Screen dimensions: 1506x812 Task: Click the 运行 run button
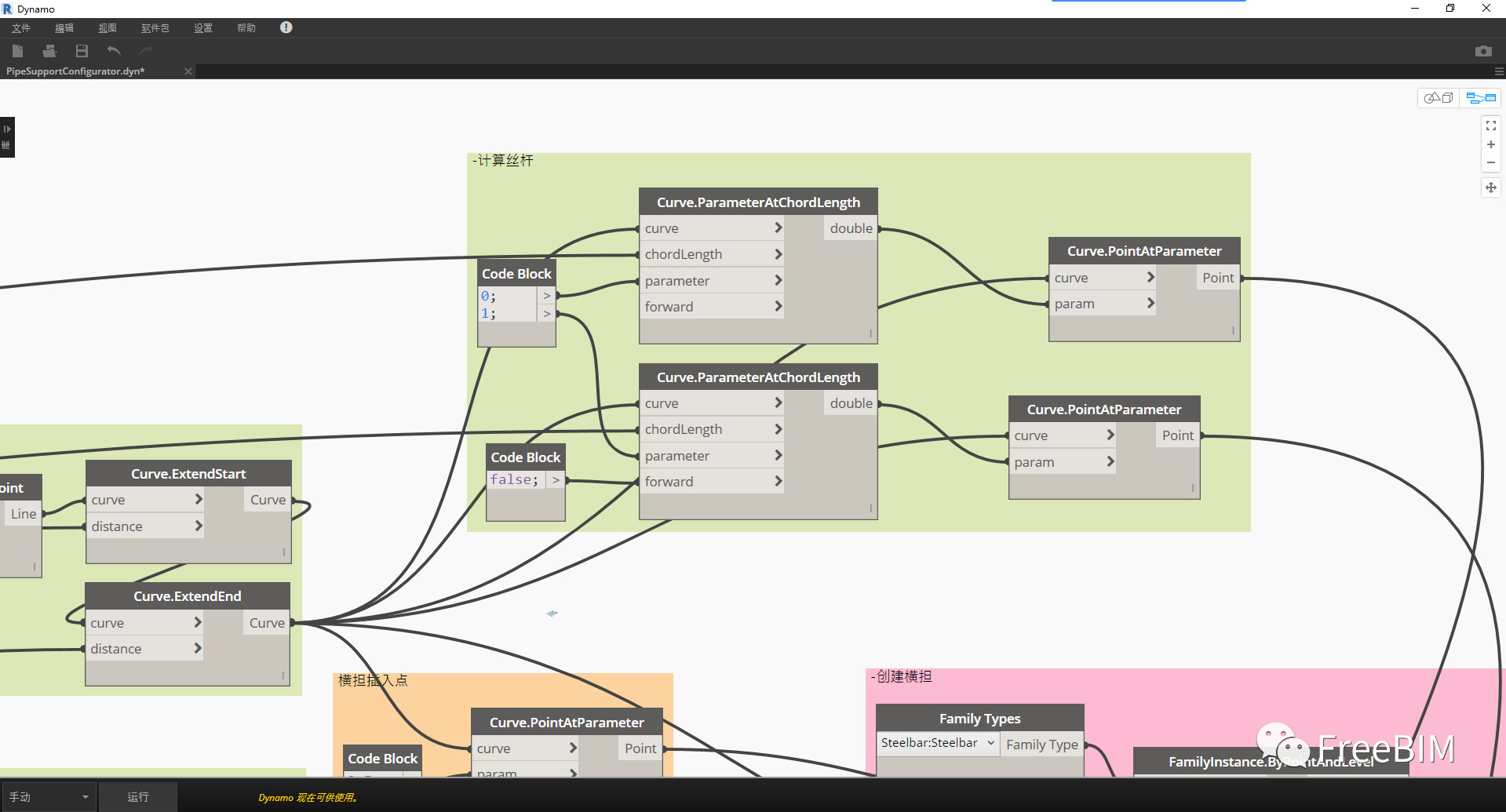tap(138, 797)
